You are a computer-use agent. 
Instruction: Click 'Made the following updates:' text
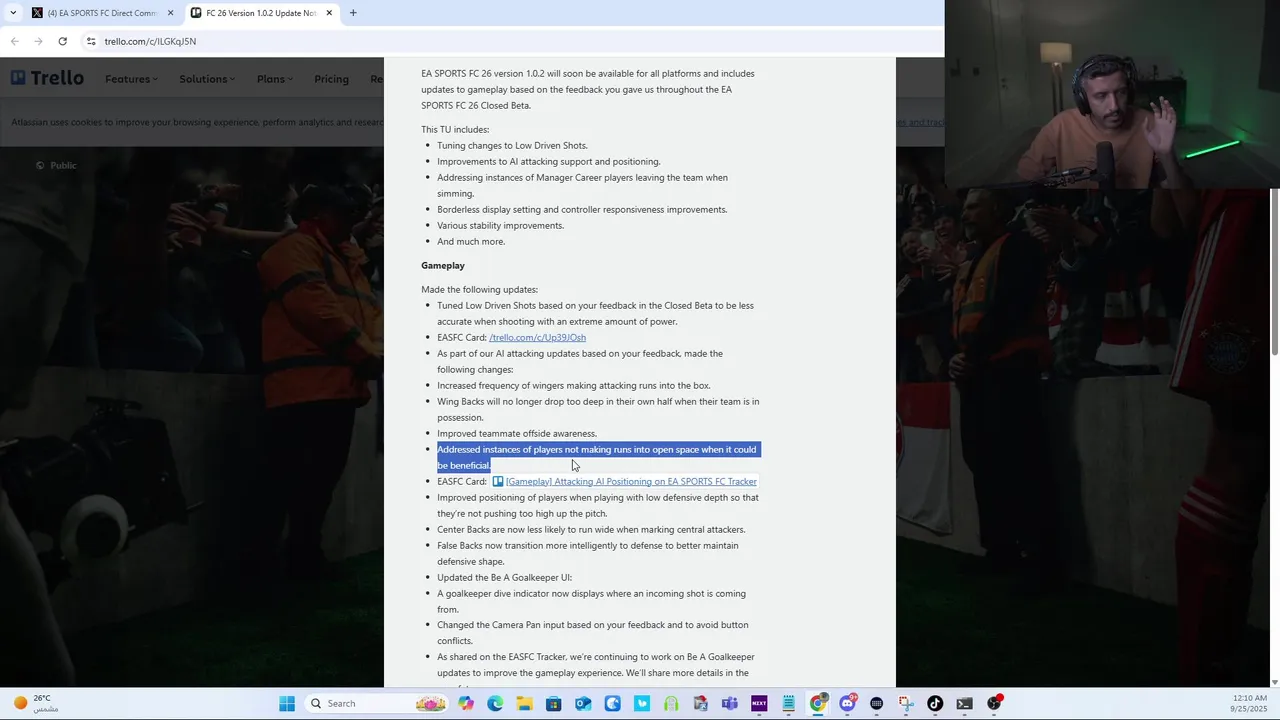tap(479, 289)
